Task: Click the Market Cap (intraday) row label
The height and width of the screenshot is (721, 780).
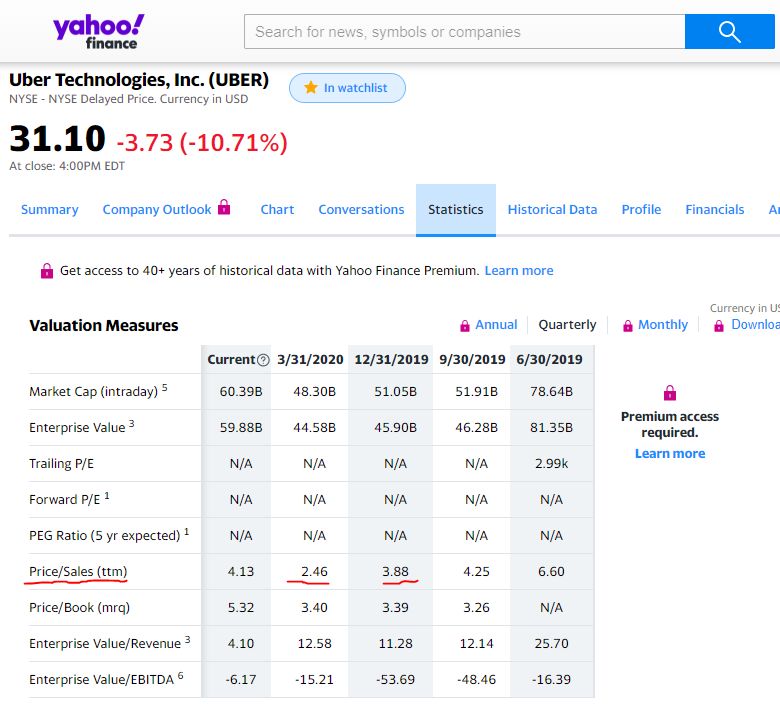Action: (x=94, y=392)
